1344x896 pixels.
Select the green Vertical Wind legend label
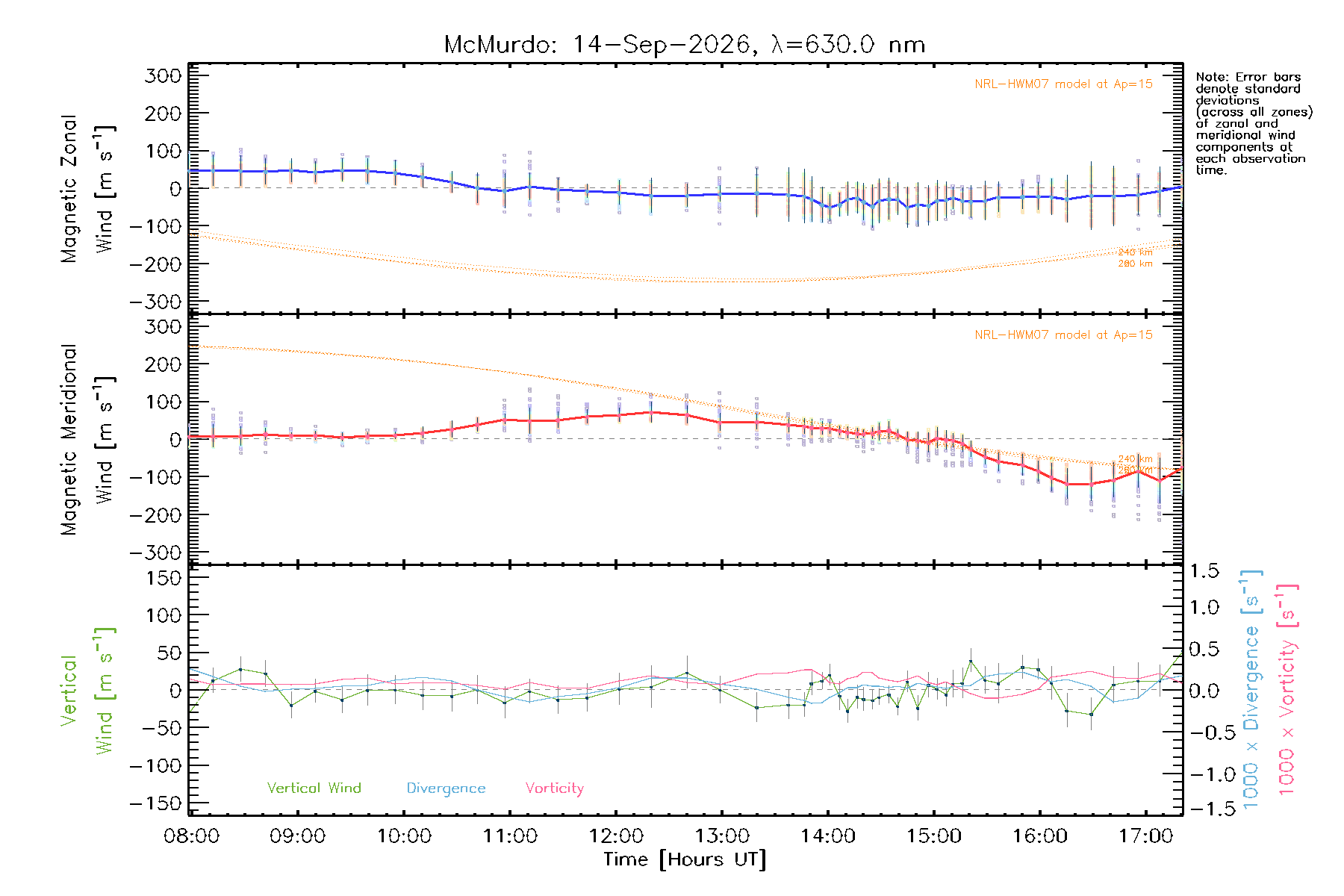[314, 788]
